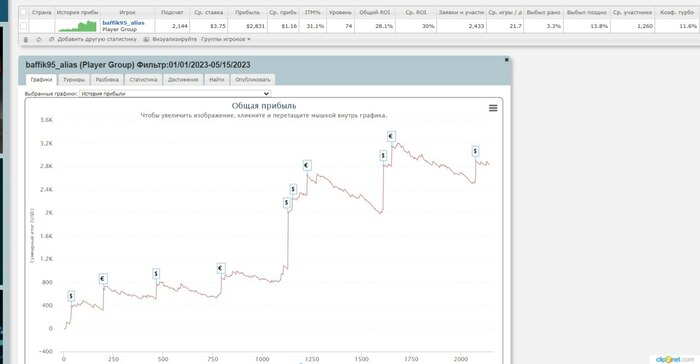Sort by the 'Ср. участники' column header

coord(632,13)
